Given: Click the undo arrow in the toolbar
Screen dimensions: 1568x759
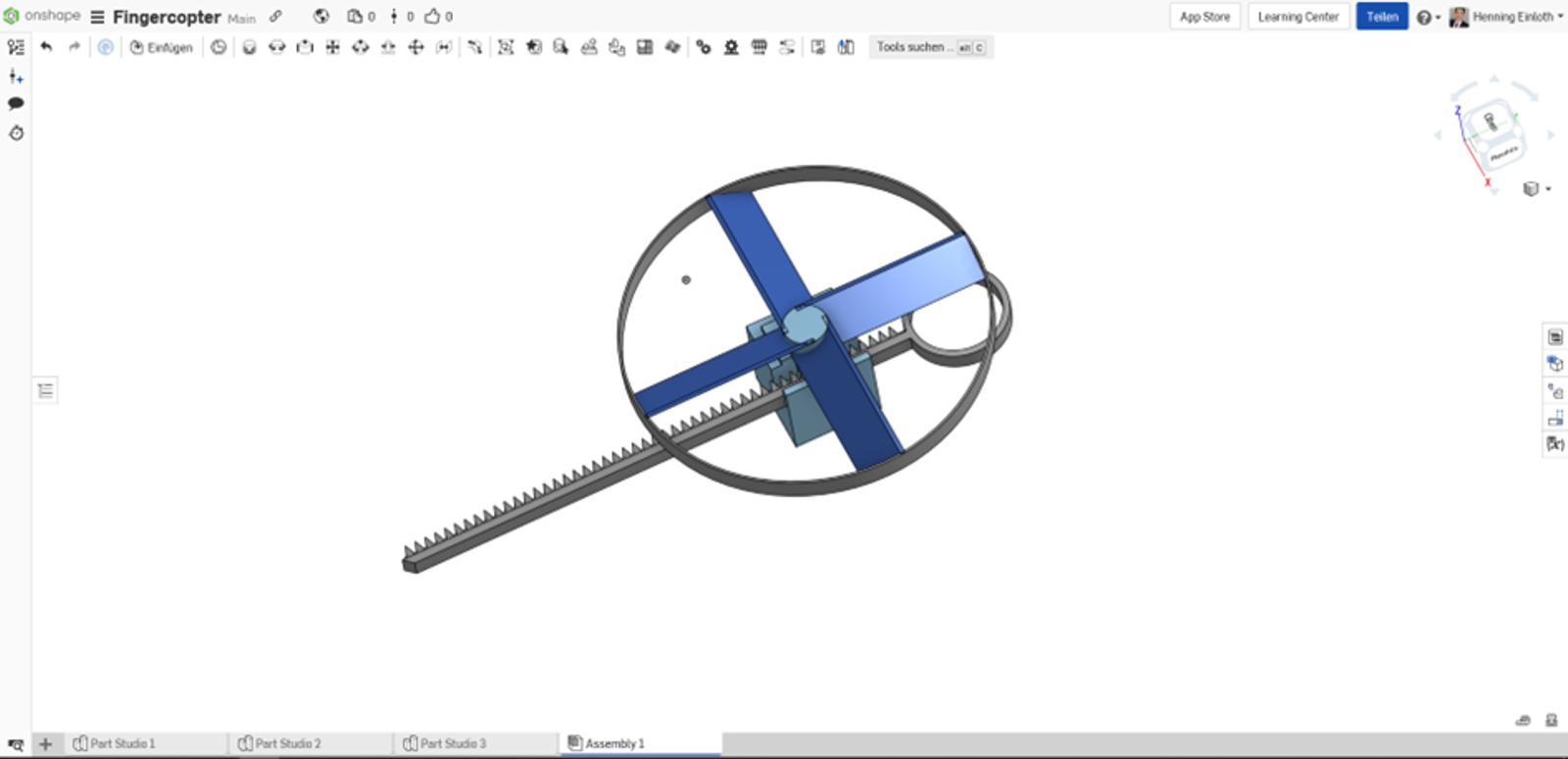Looking at the screenshot, I should [x=46, y=47].
